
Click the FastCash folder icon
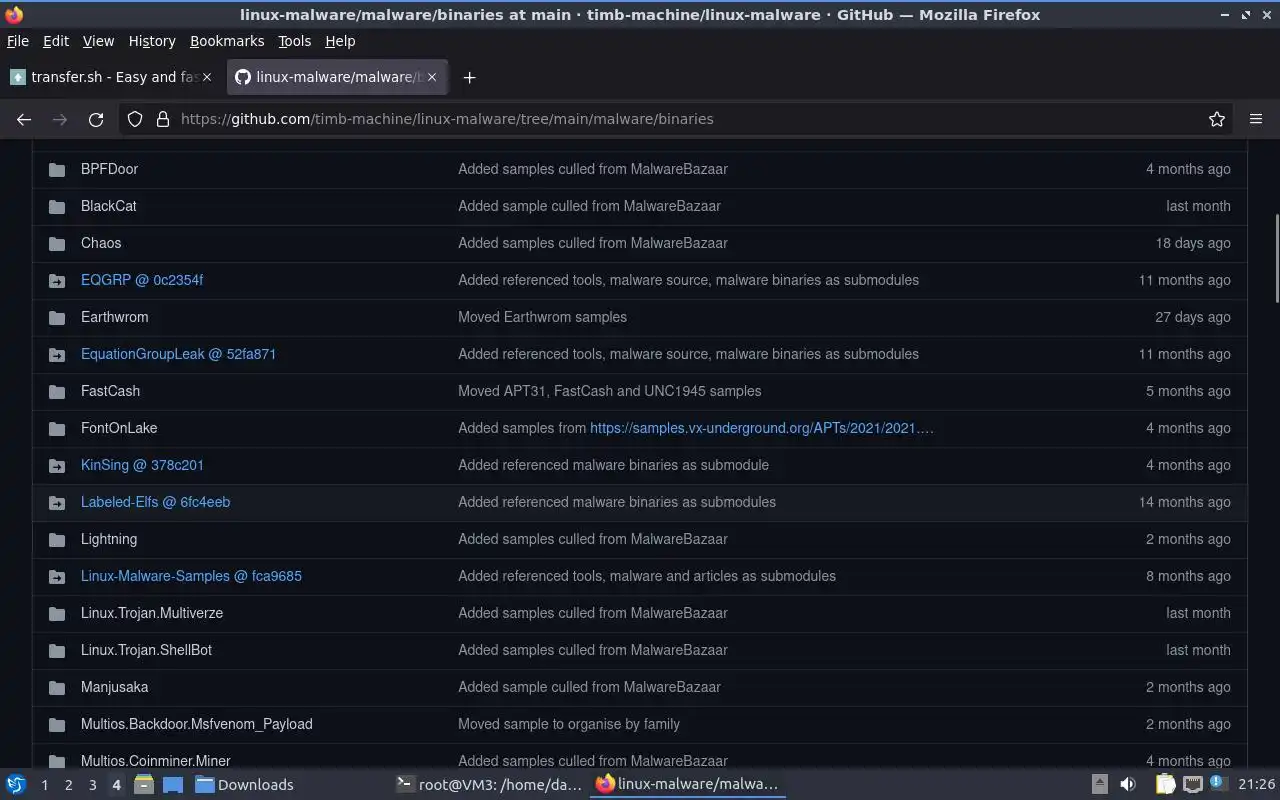click(57, 391)
